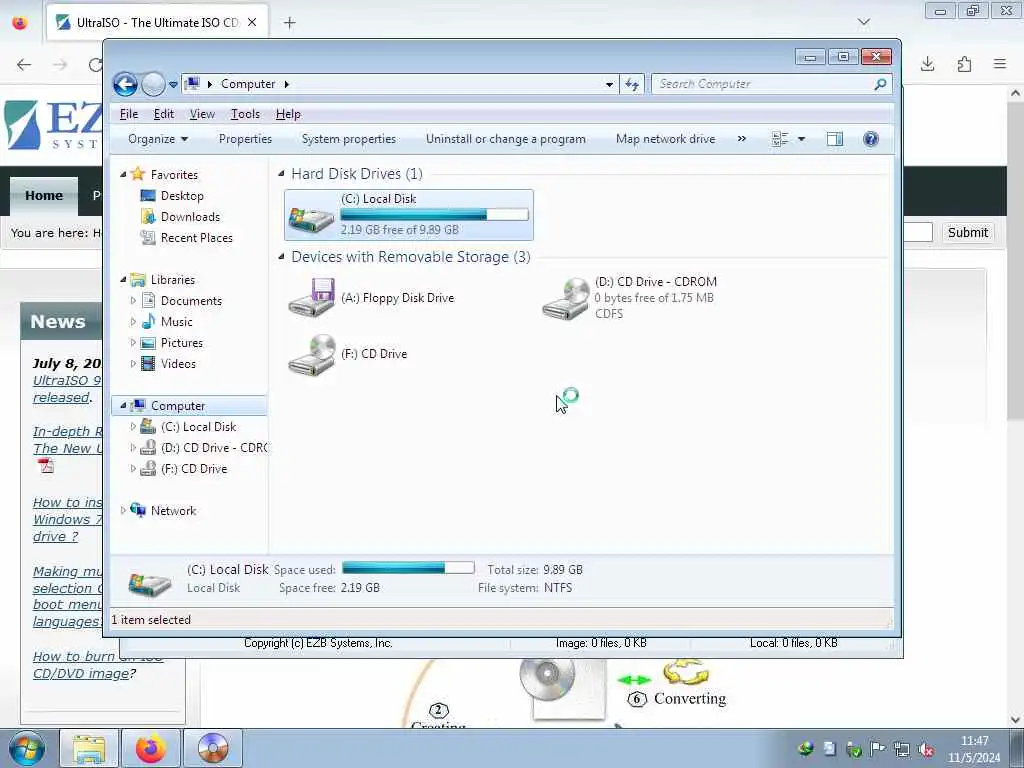Collapse the Libraries tree group

(123, 280)
